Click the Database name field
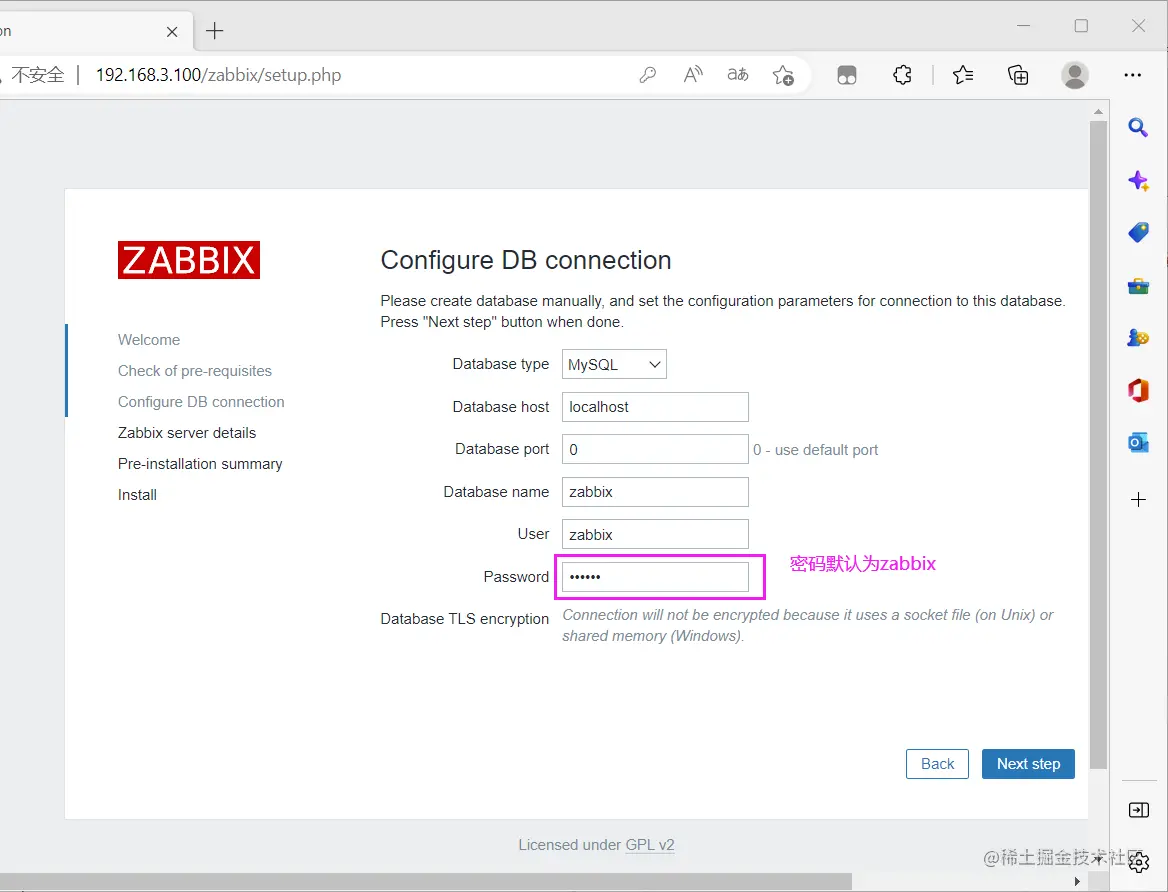 click(x=655, y=492)
